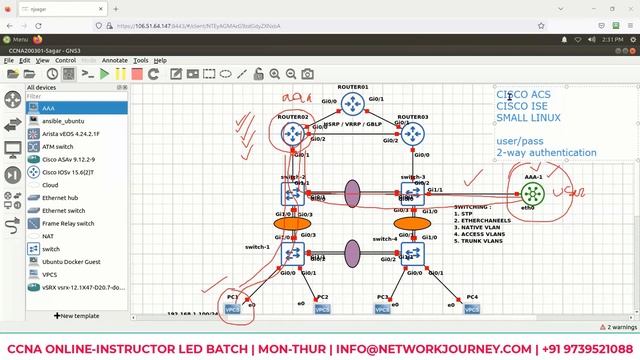Open the View menu
Image resolution: width=640 pixels, height=360 pixels.
(x=42, y=60)
